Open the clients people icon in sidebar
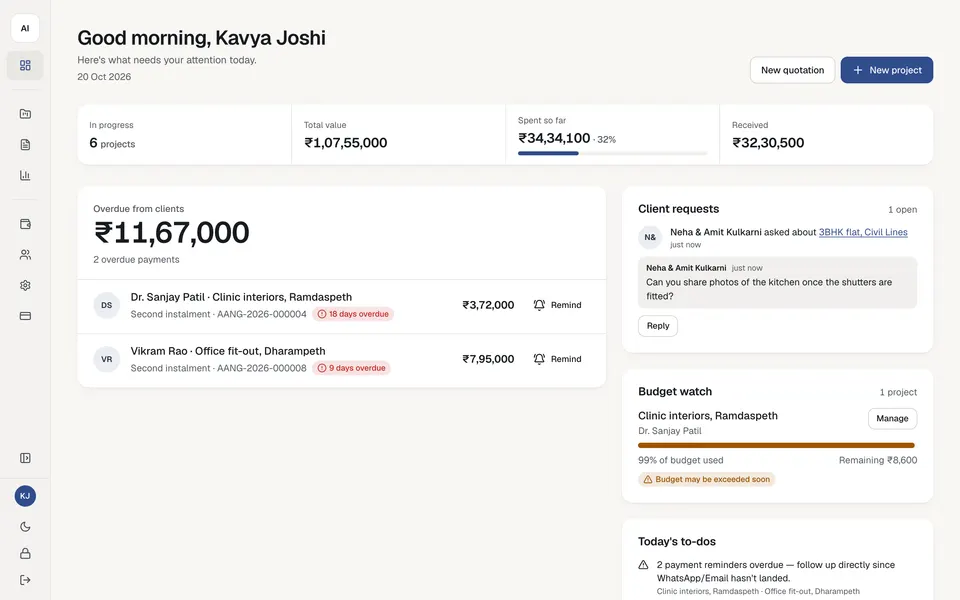This screenshot has height=600, width=960. coord(25,255)
